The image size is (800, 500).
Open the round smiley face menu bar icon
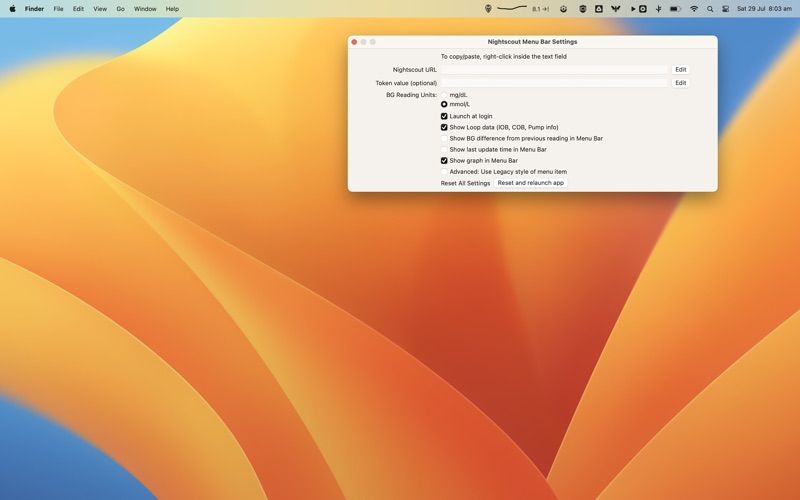click(x=563, y=9)
